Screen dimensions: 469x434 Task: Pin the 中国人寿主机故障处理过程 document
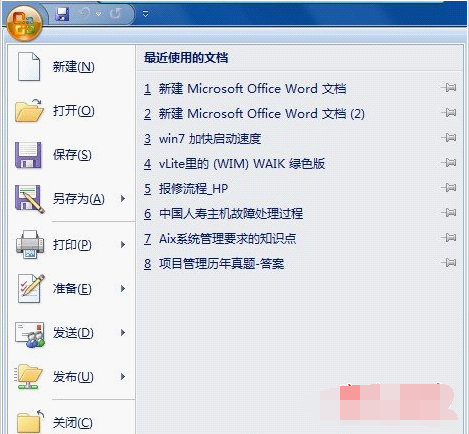coord(449,213)
